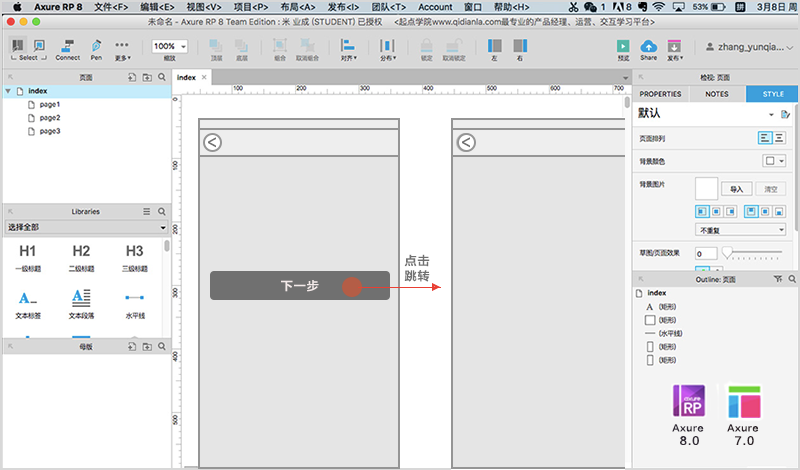Open the canvas tab list dropdown
The image size is (800, 470).
626,78
